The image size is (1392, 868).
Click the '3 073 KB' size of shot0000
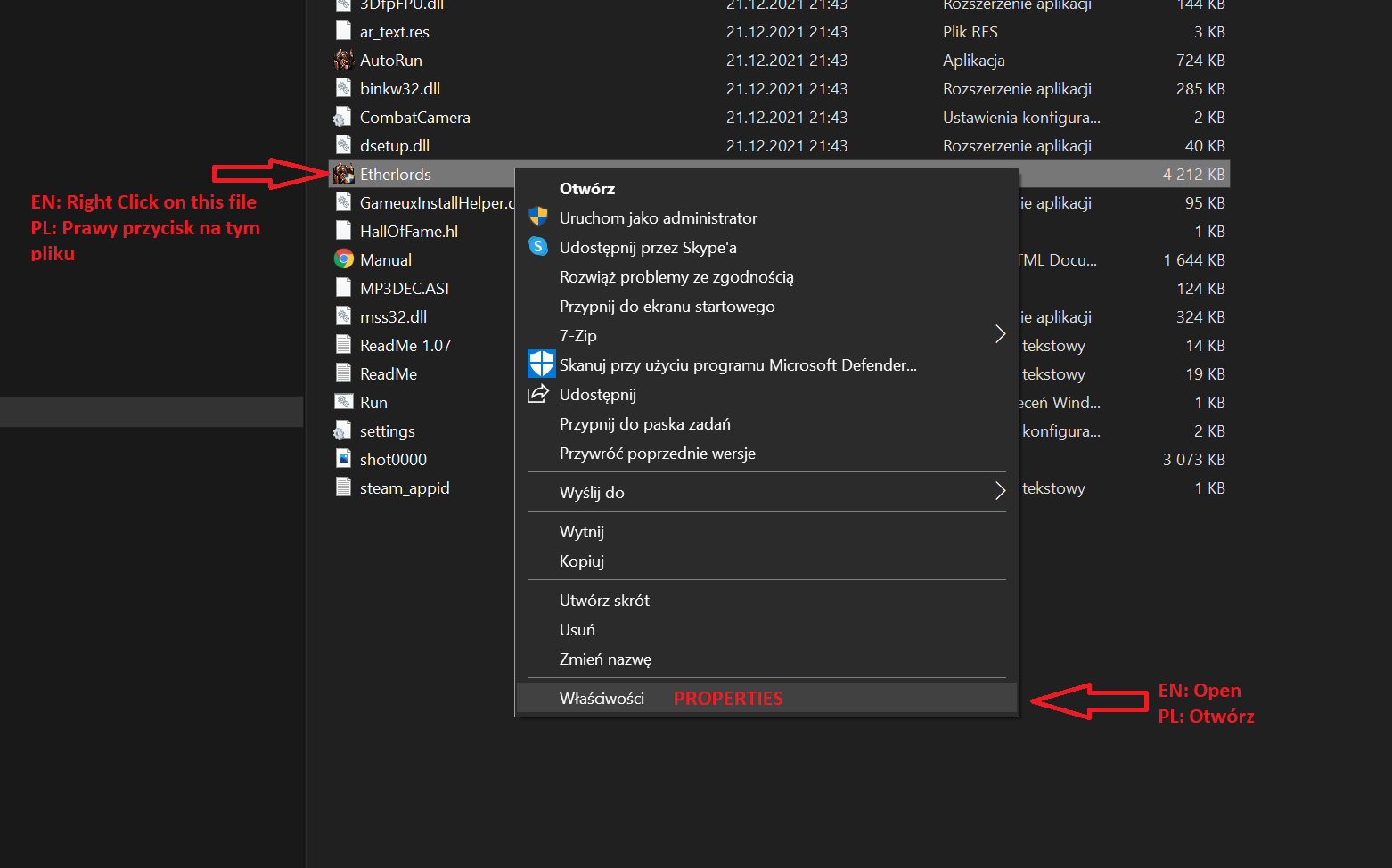point(1194,460)
